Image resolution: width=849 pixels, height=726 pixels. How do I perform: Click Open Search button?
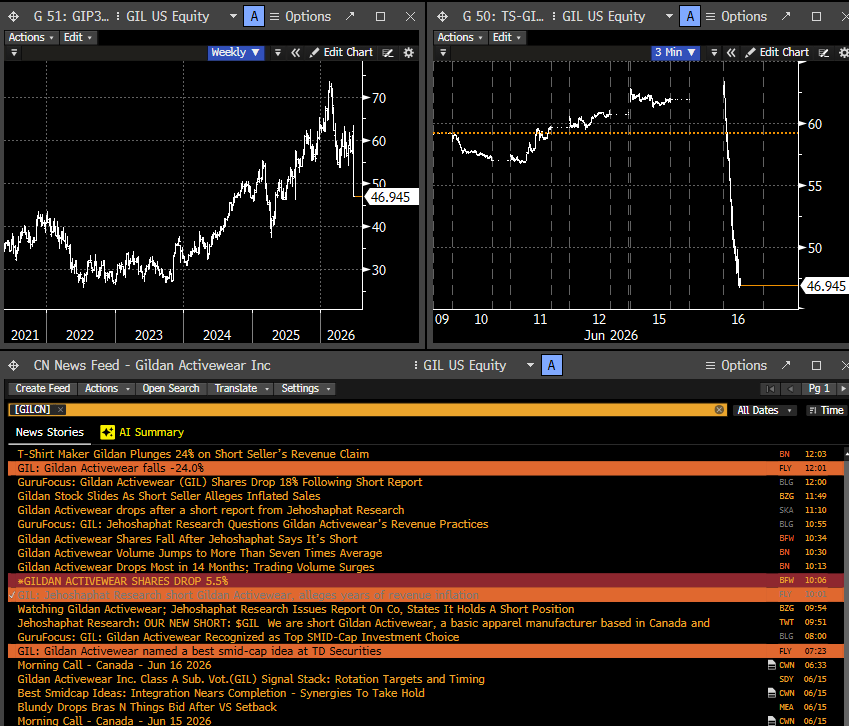coord(171,389)
